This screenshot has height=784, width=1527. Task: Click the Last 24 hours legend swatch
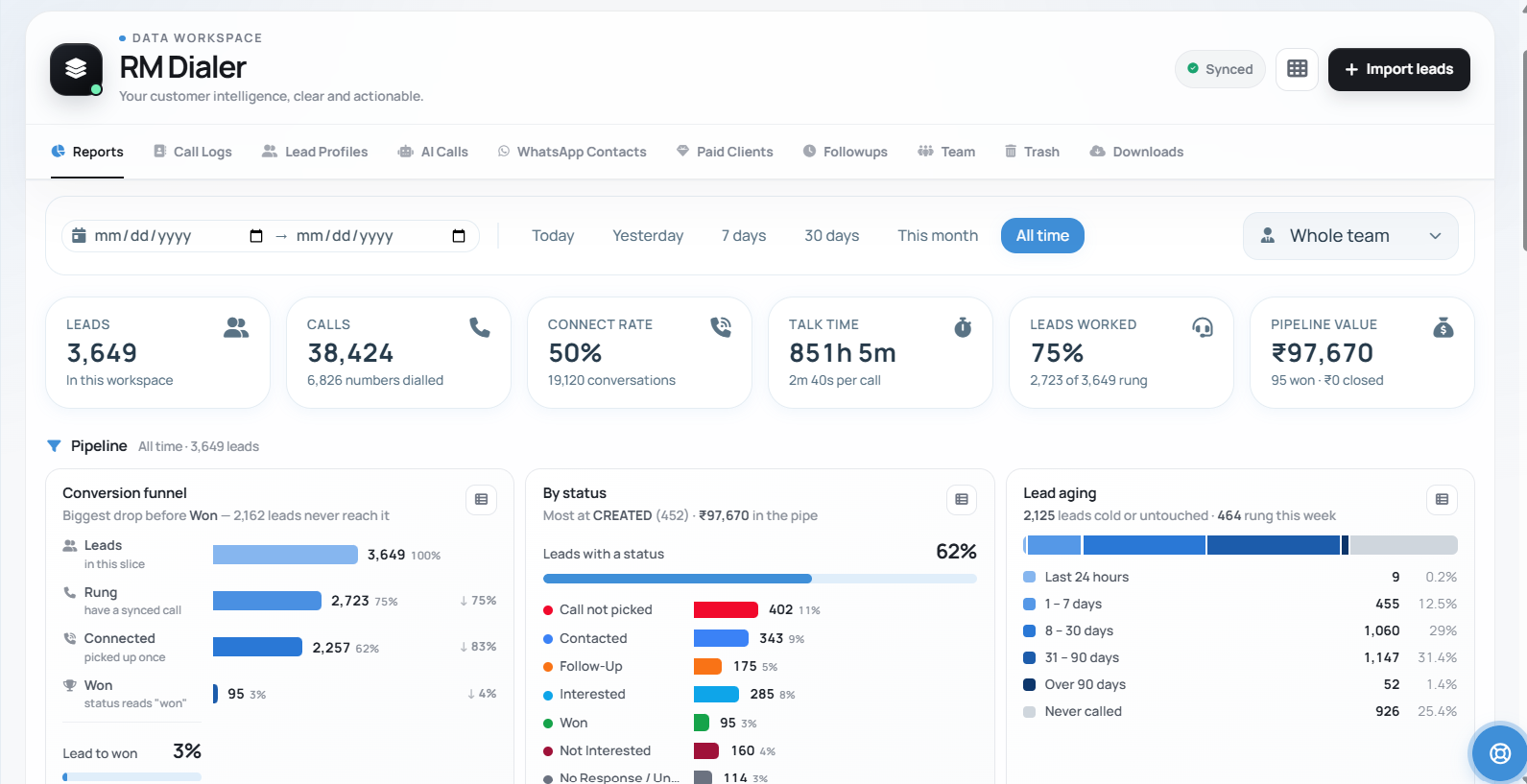[x=1029, y=577]
